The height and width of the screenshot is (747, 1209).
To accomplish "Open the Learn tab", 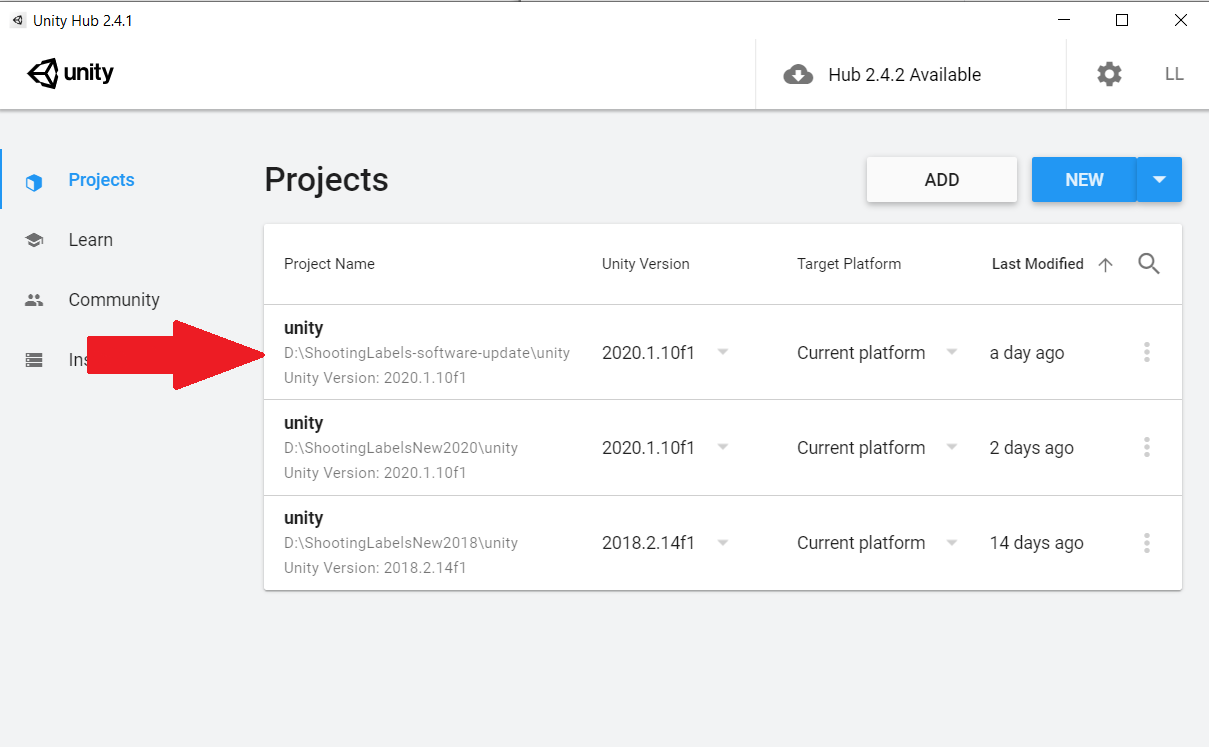I will [90, 240].
